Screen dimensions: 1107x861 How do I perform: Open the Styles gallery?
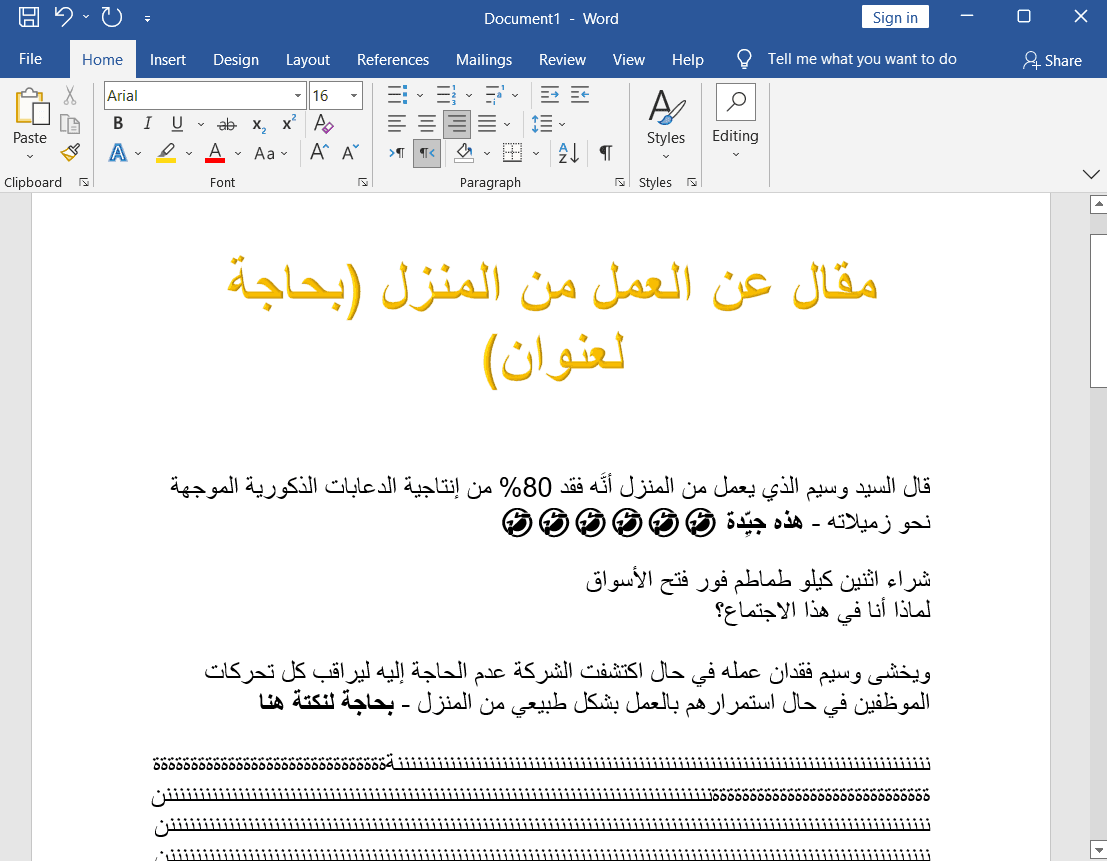click(x=666, y=124)
